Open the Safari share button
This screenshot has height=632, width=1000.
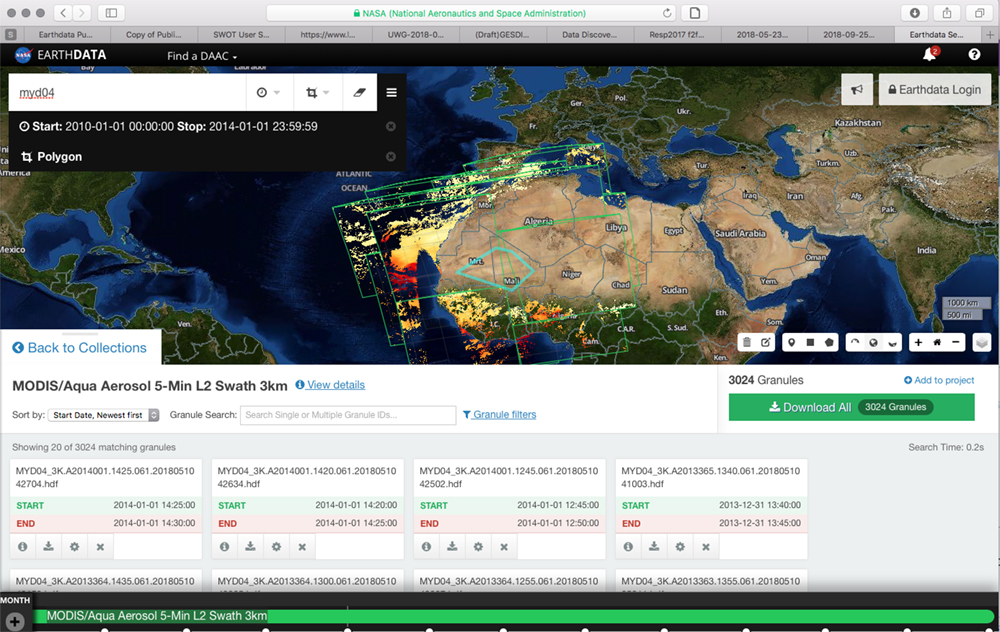947,13
